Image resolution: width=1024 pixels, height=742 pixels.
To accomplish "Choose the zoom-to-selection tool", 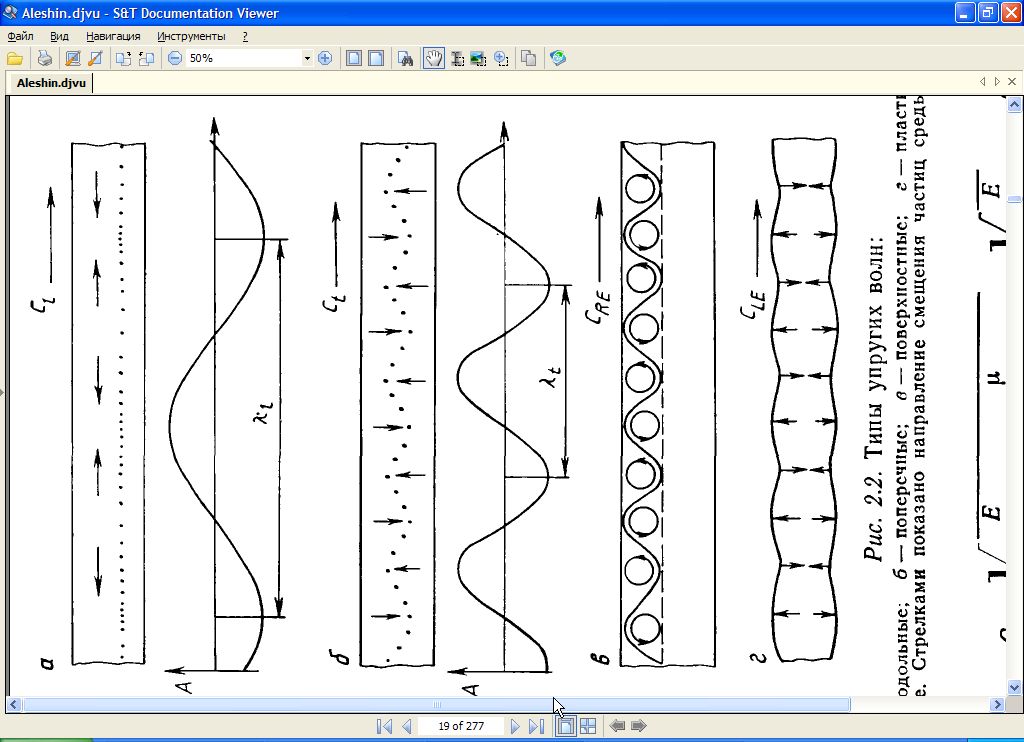I will 501,59.
